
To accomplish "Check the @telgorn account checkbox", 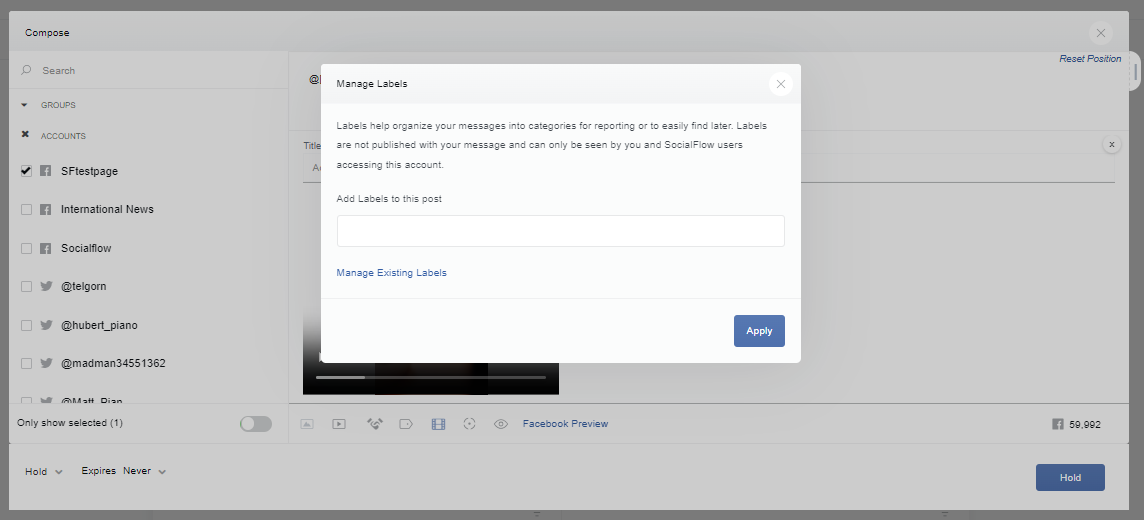I will [x=26, y=286].
